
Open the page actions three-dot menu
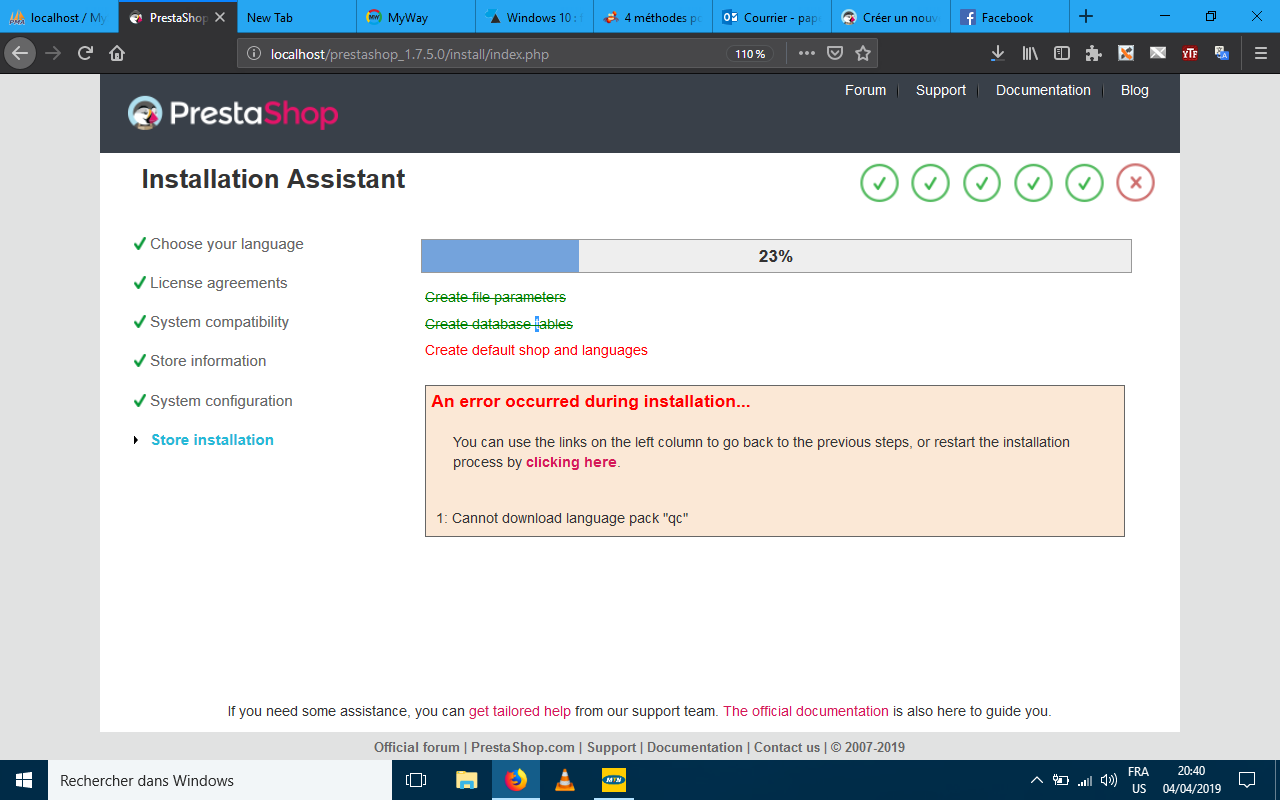tap(806, 54)
